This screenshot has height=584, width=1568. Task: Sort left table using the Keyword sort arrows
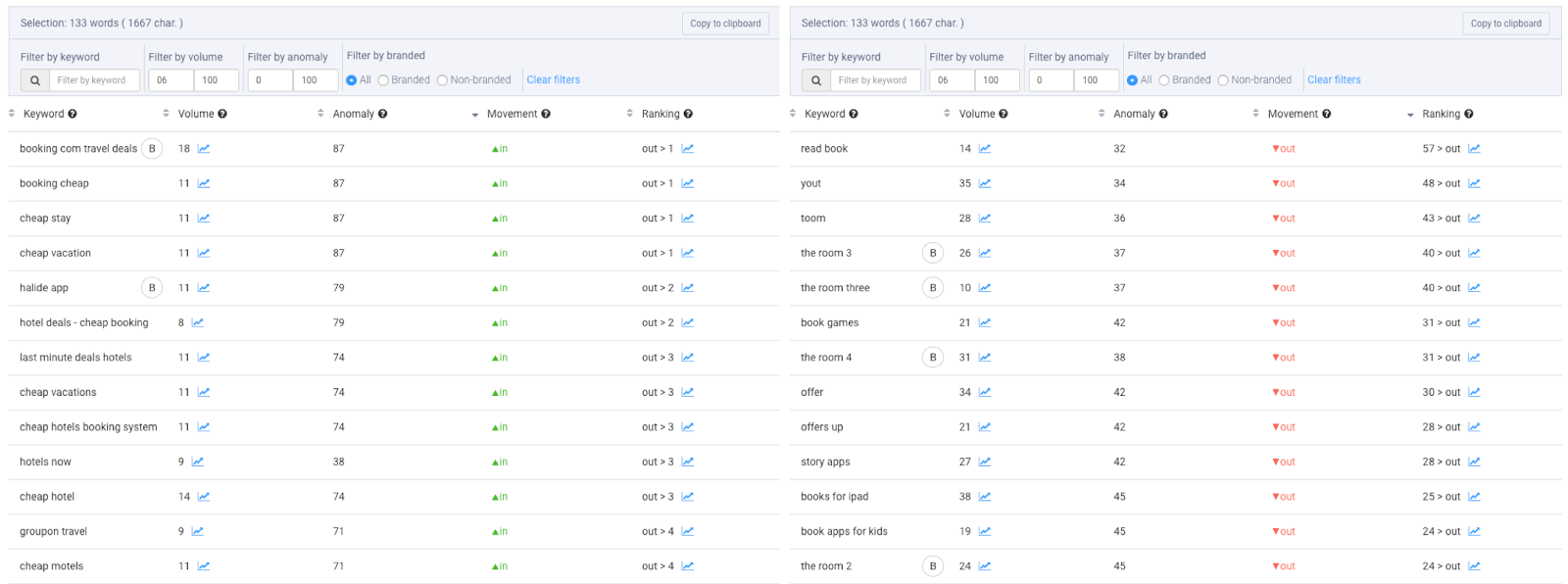click(x=12, y=114)
